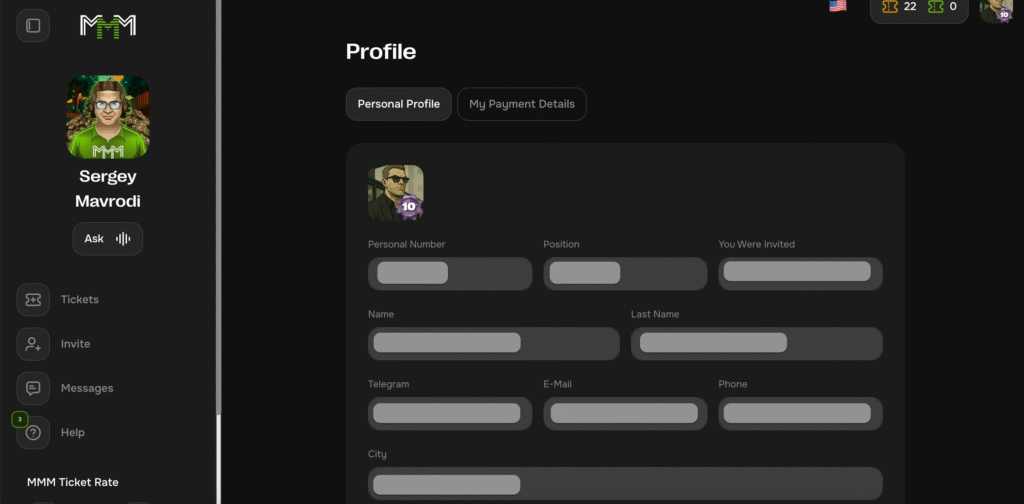
Task: Click the green ticket balance icon
Action: tap(936, 7)
